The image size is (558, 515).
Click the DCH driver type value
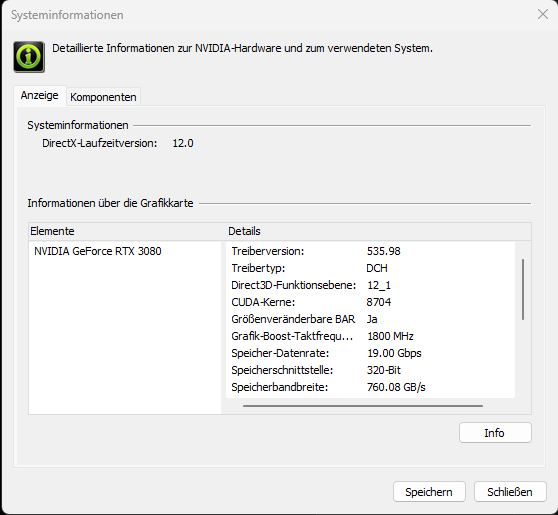click(377, 268)
